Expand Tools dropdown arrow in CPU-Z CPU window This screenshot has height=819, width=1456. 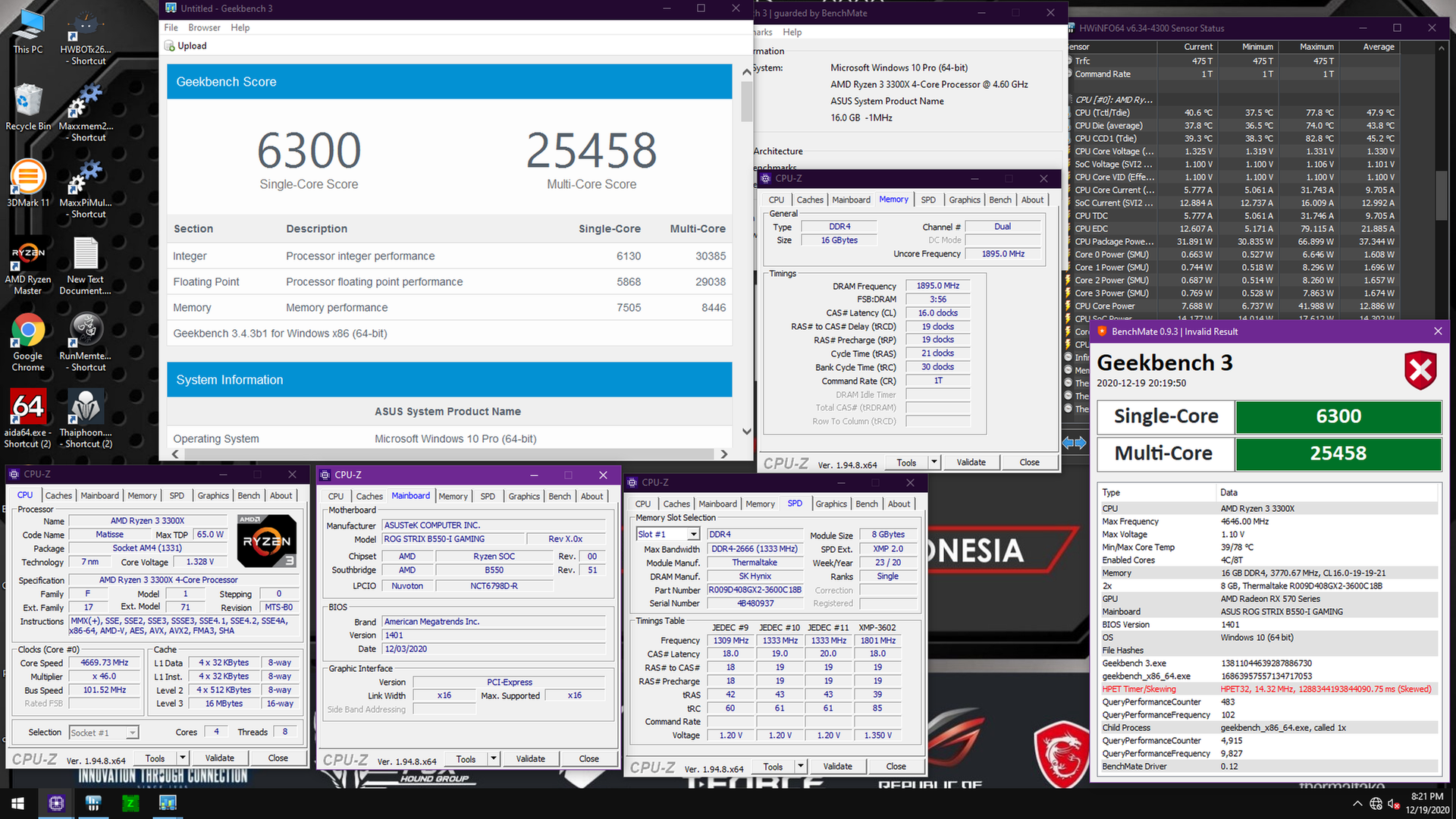pyautogui.click(x=182, y=758)
